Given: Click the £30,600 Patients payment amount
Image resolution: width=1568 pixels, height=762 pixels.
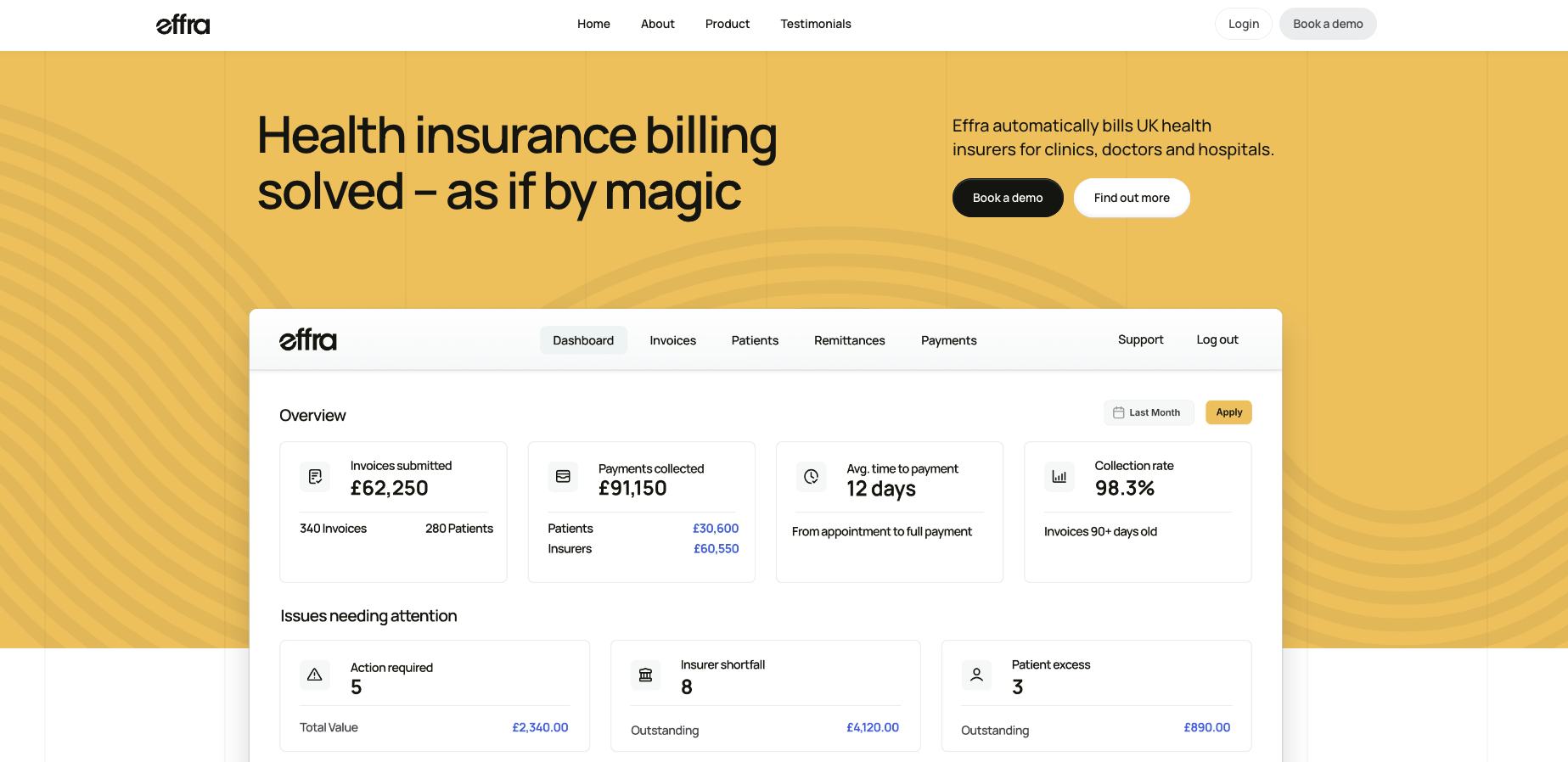Looking at the screenshot, I should [x=716, y=528].
